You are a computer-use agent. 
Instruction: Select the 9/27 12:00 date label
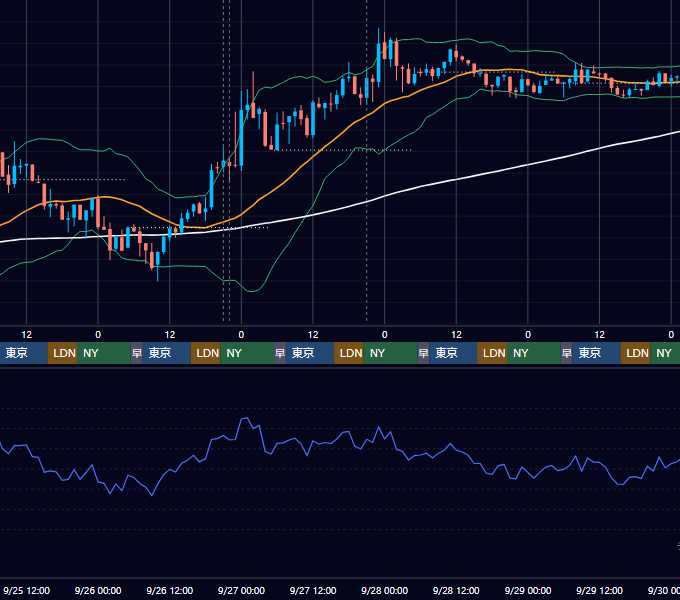(313, 590)
